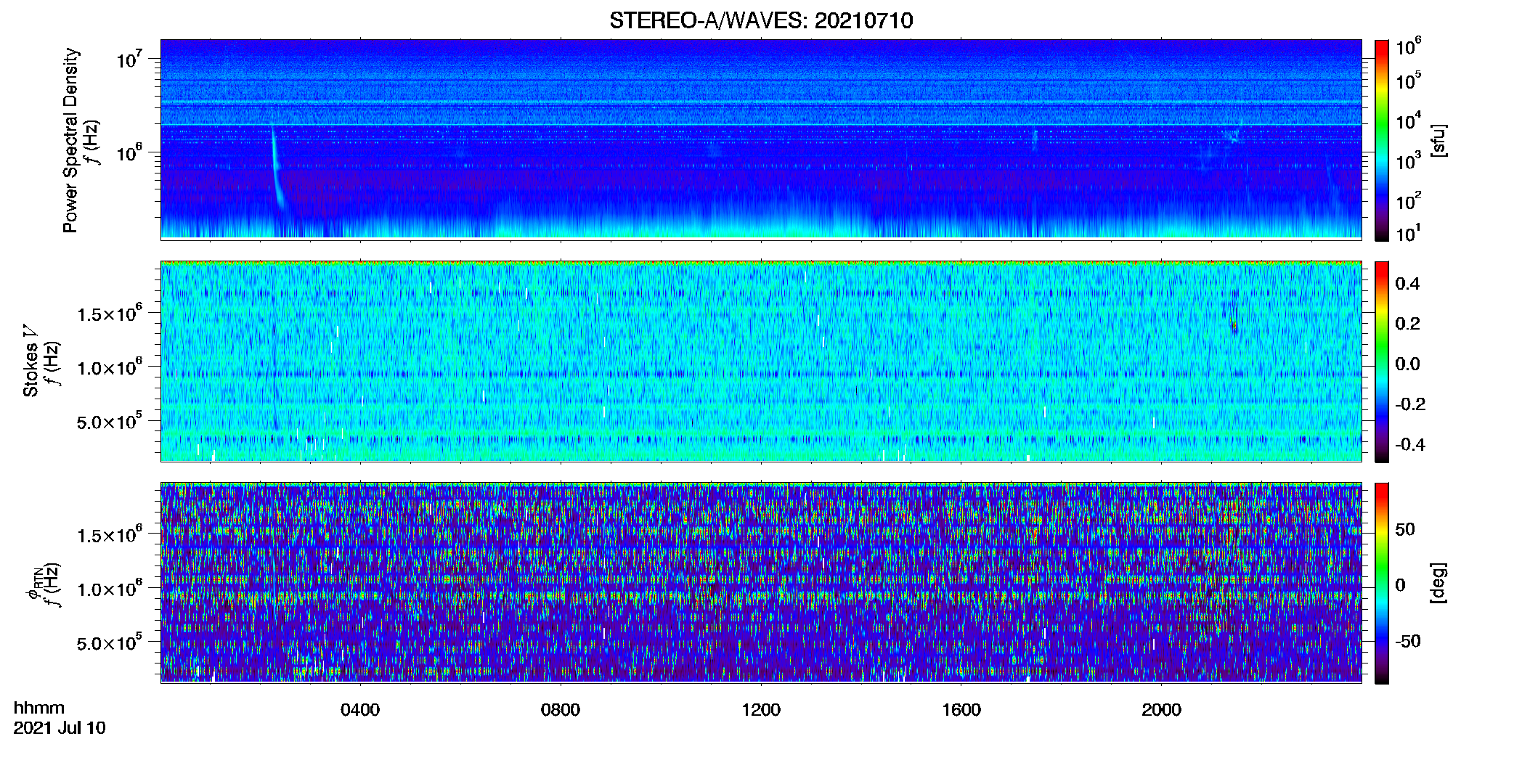The width and height of the screenshot is (1522, 784).
Task: Click the "0.4" tick on Stokes V colorbar
Action: pos(1407,284)
